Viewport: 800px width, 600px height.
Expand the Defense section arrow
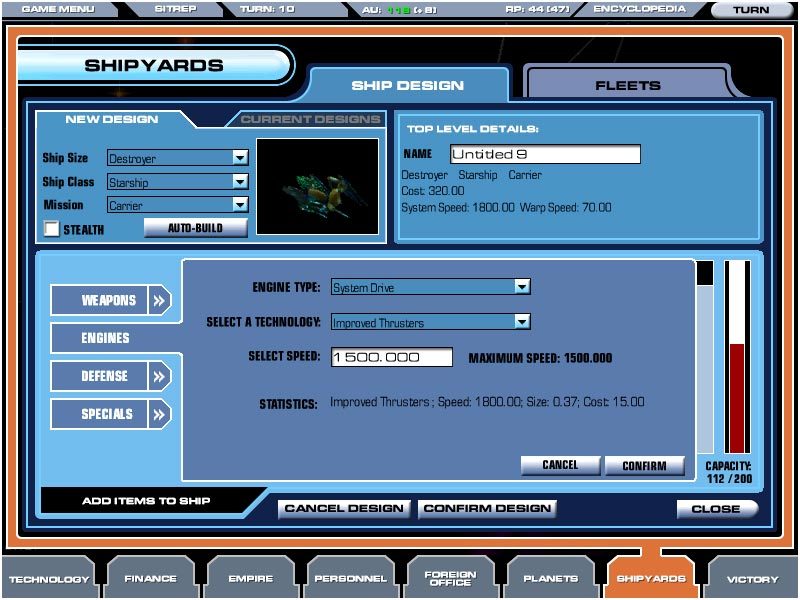[160, 376]
